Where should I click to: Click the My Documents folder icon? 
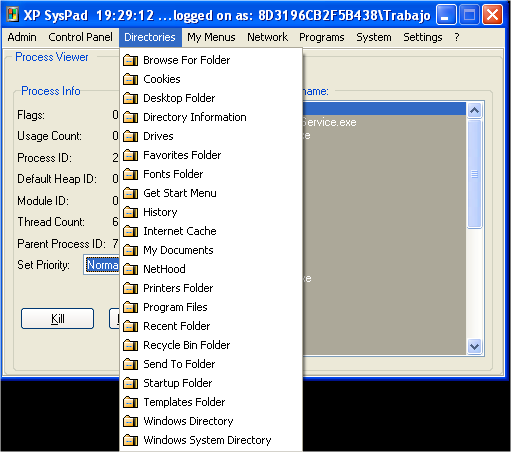(130, 250)
